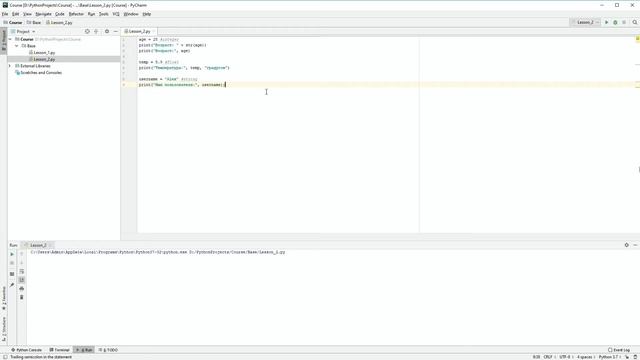This screenshot has width=640, height=360.
Task: Click the lock/read-only icon in status bar
Action: point(627,357)
